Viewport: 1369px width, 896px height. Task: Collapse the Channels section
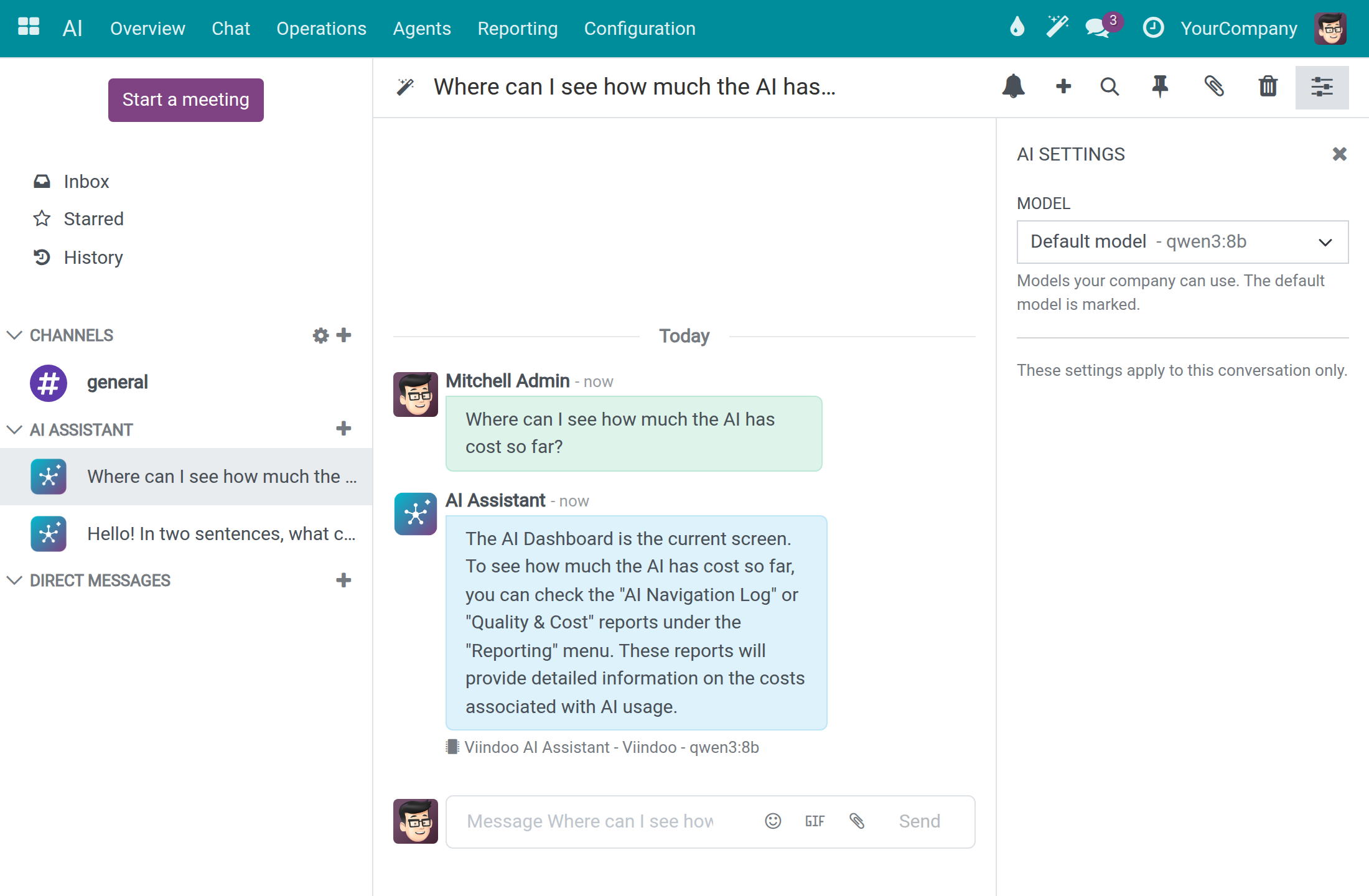(14, 335)
